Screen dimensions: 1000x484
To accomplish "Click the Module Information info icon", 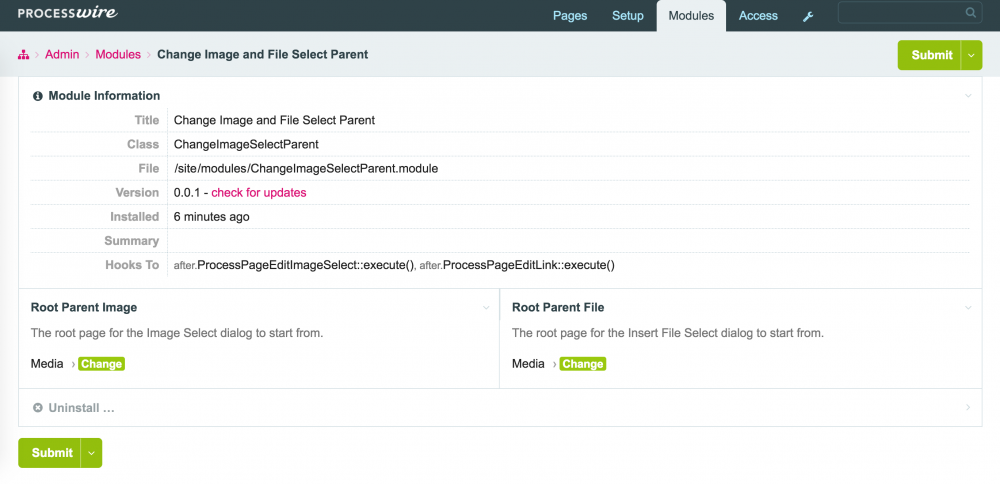I will [x=38, y=96].
